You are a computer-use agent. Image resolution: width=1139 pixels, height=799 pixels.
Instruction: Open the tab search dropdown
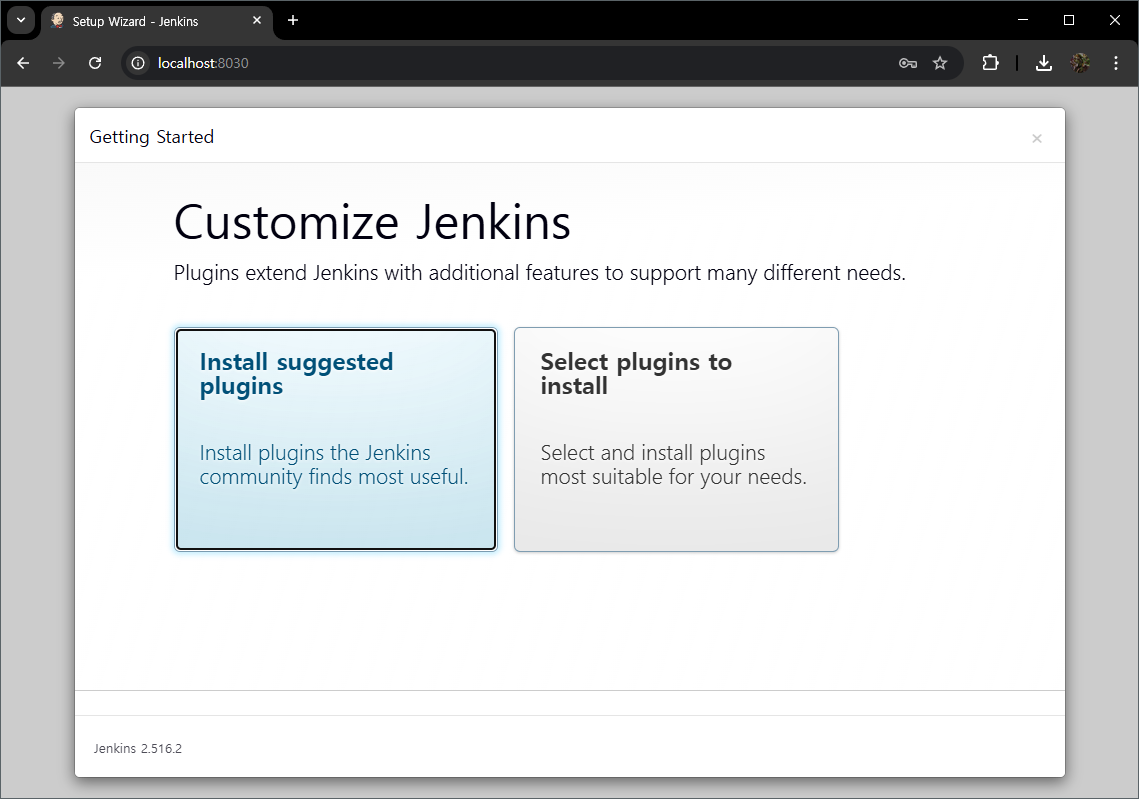point(21,20)
